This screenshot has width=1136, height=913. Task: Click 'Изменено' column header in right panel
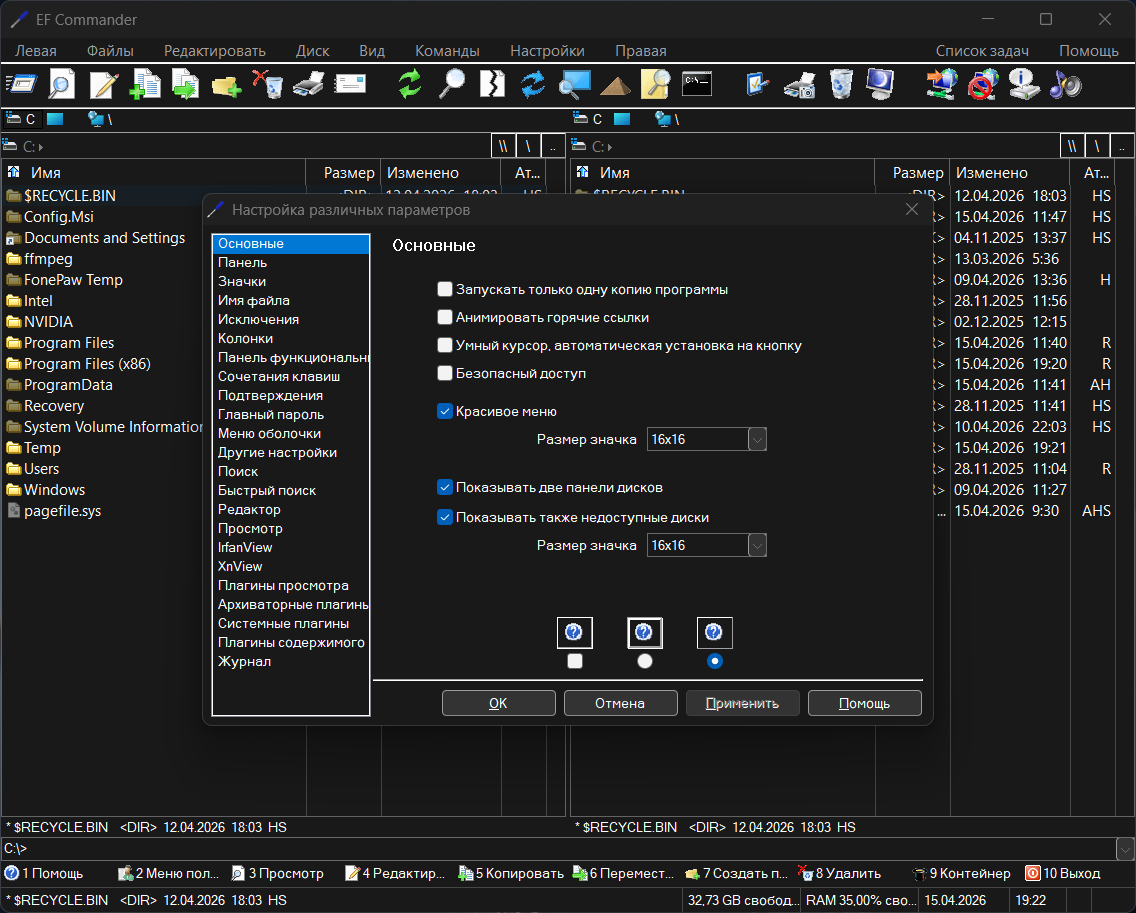(x=1008, y=172)
